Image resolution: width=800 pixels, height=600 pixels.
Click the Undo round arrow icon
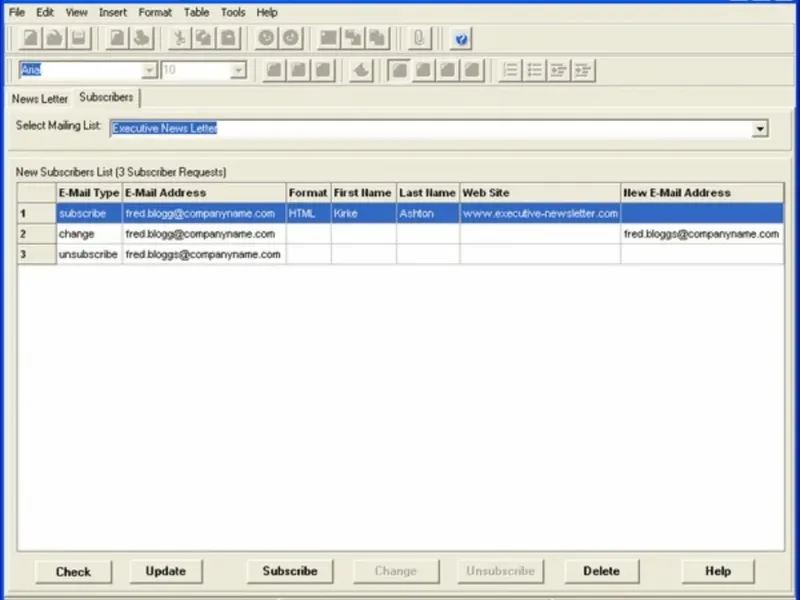point(266,38)
